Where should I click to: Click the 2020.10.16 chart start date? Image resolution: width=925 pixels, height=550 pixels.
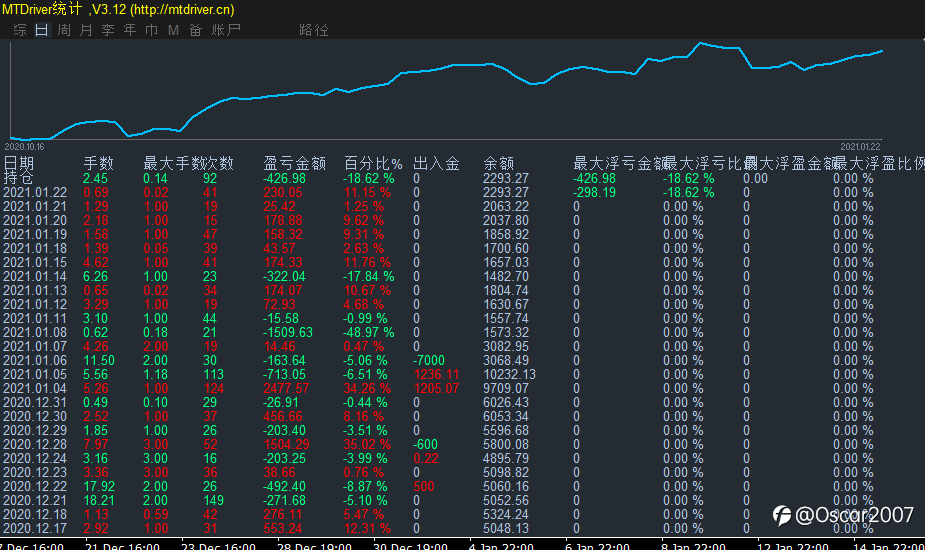point(24,146)
